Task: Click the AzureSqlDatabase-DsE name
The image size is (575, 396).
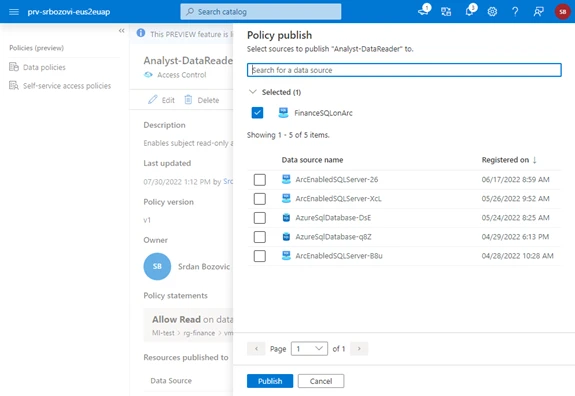Action: click(x=333, y=217)
